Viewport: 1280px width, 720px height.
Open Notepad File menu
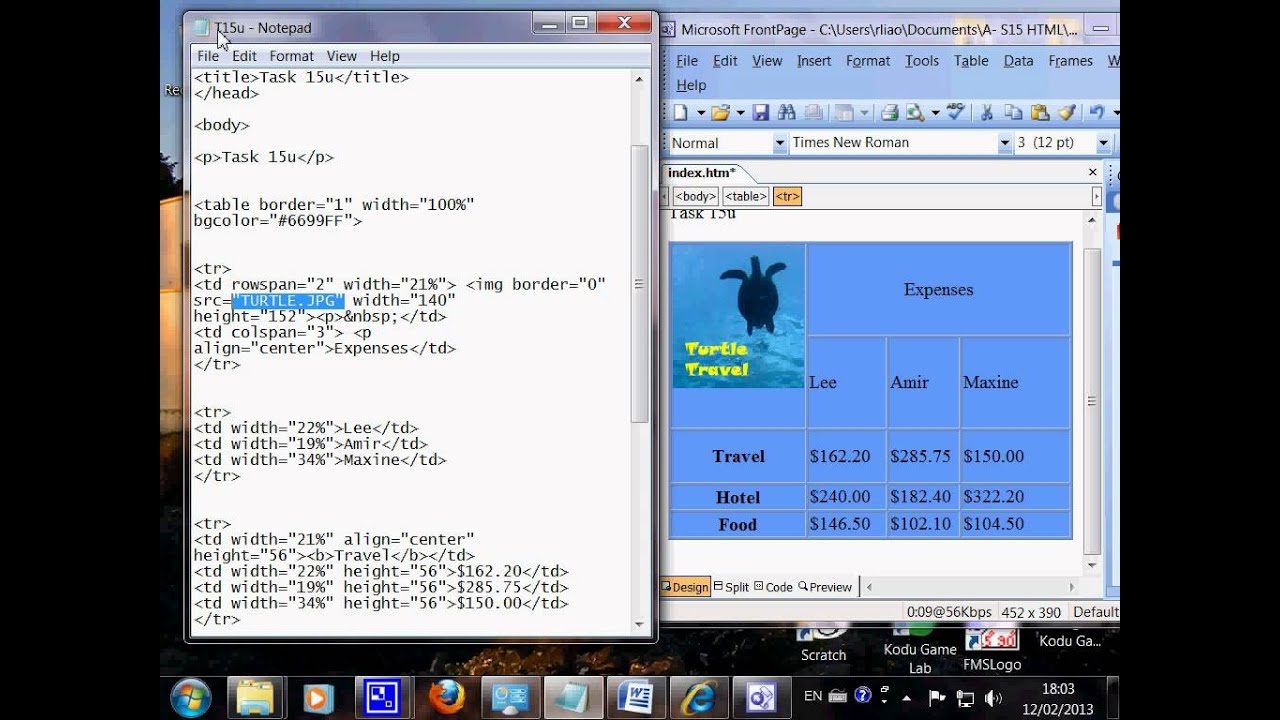coord(208,56)
